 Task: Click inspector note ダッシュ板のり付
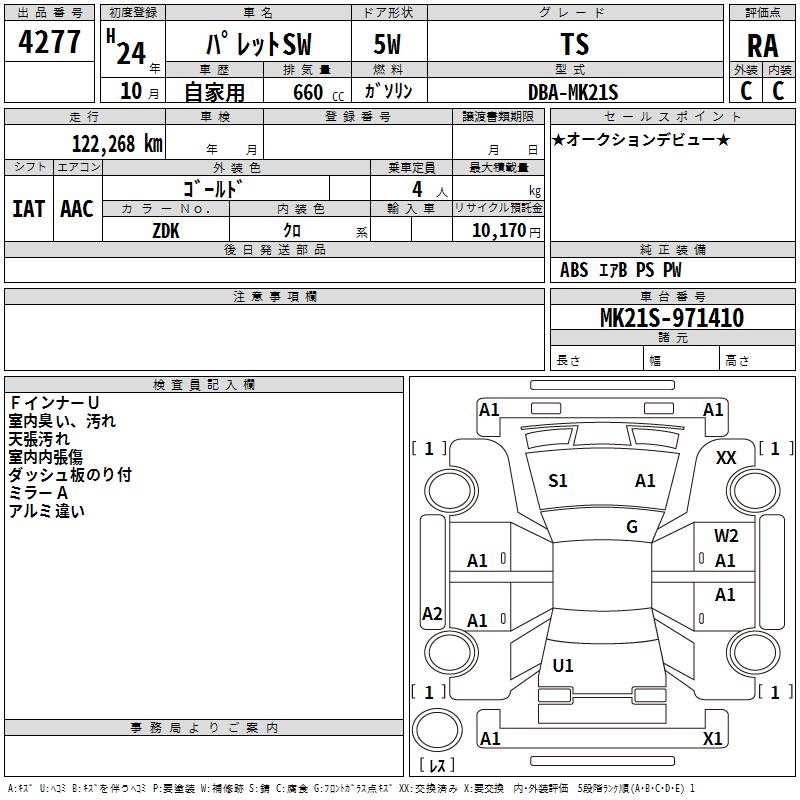[70, 474]
